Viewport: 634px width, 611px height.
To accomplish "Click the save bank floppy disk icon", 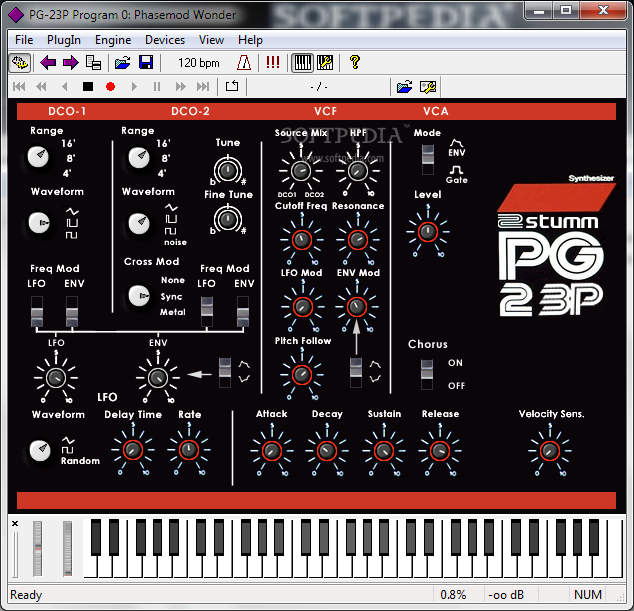I will point(146,63).
